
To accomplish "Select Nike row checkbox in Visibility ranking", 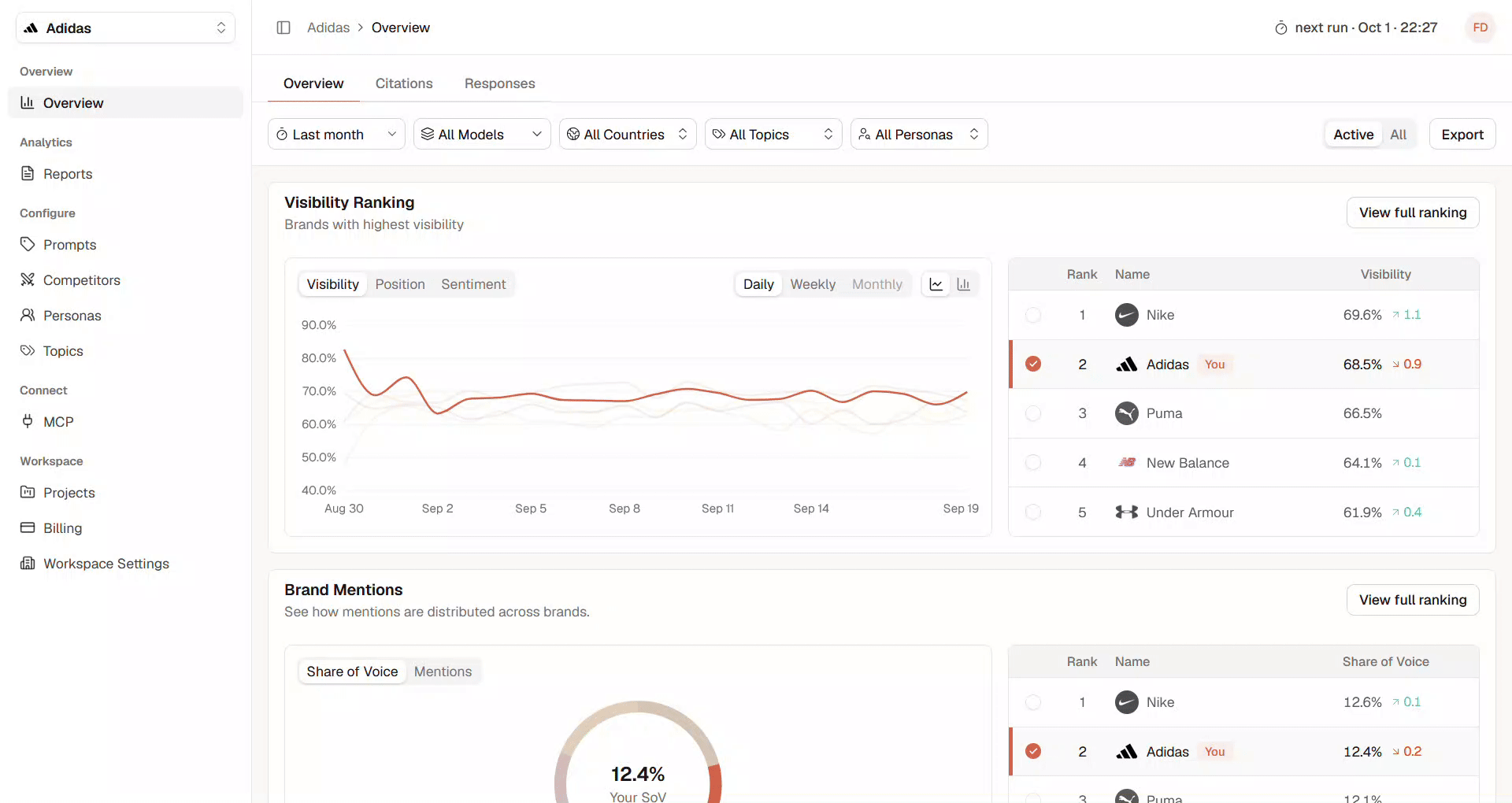I will point(1033,315).
